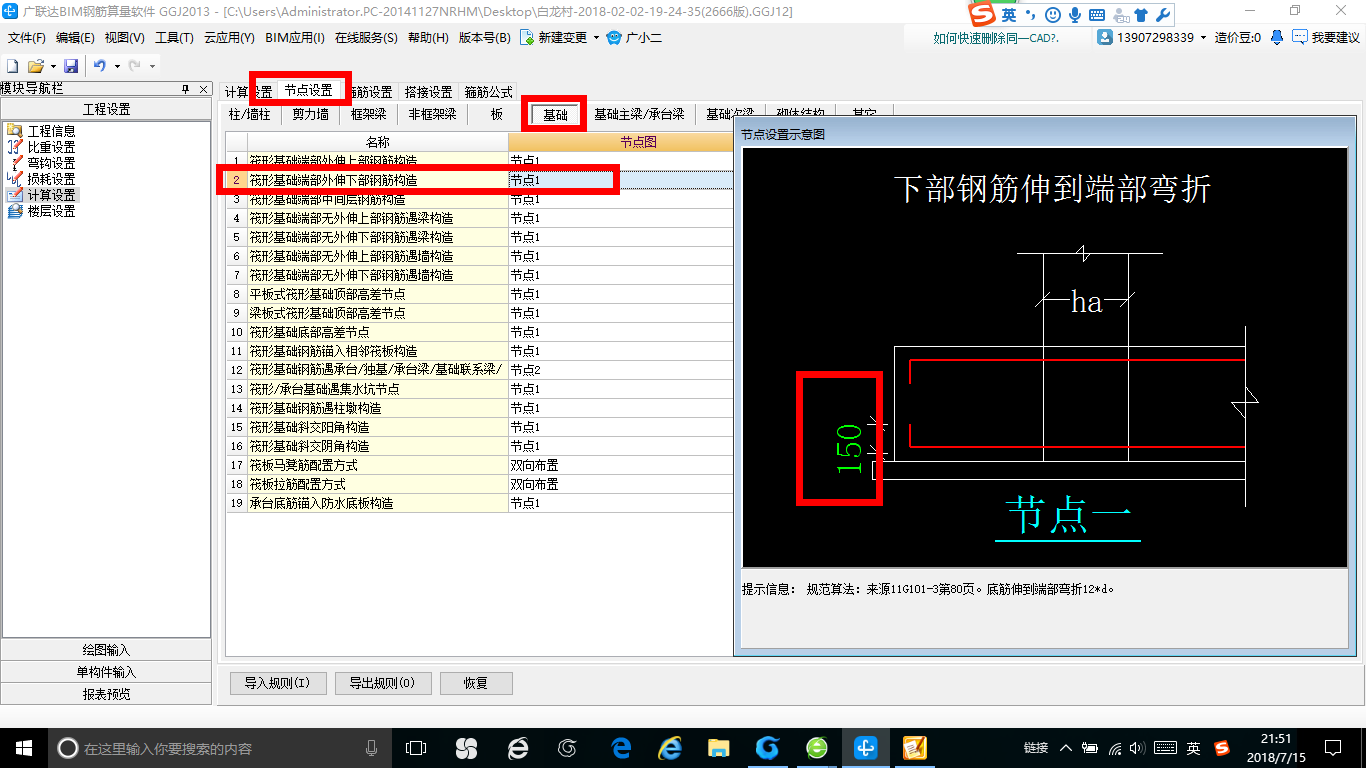Click the green 150 value in diagram
The height and width of the screenshot is (768, 1366).
click(849, 449)
